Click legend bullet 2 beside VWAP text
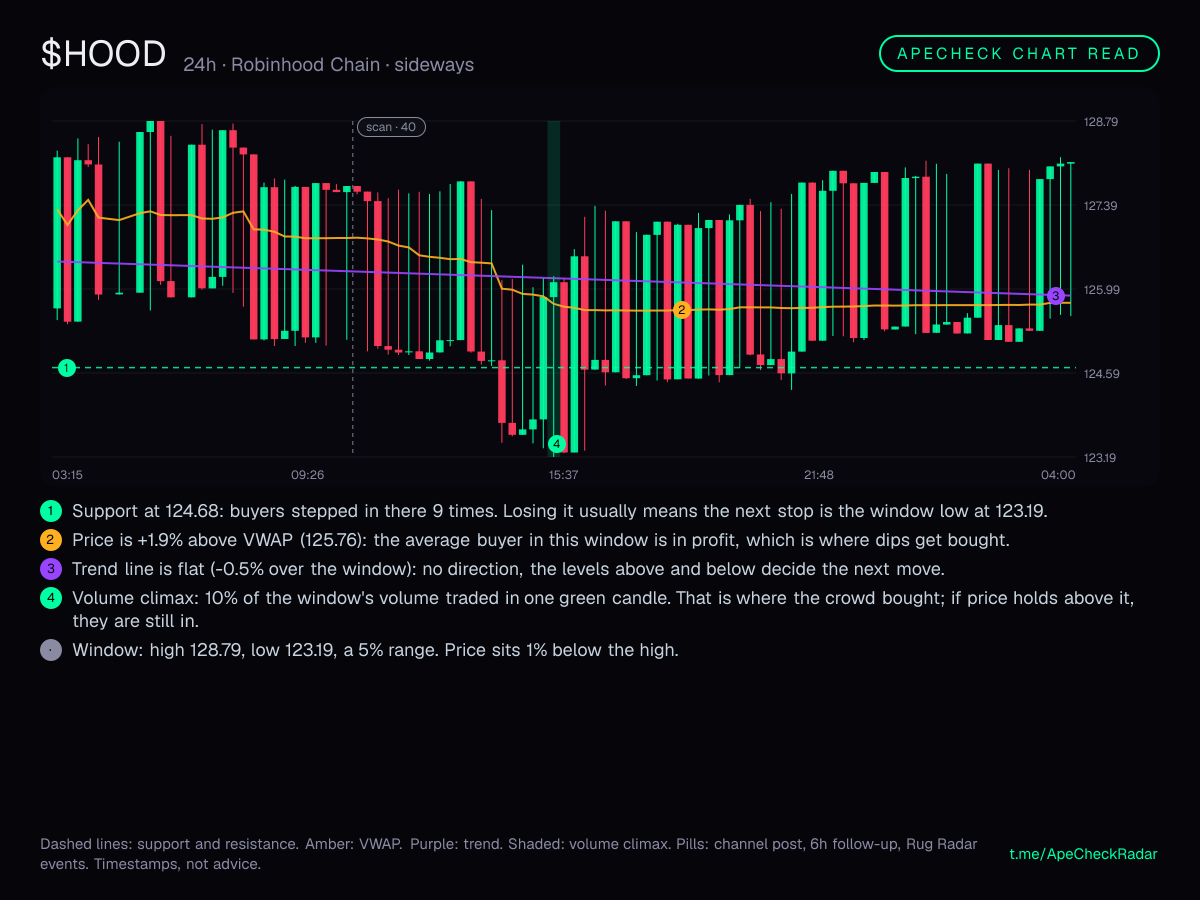The width and height of the screenshot is (1200, 900). click(51, 540)
